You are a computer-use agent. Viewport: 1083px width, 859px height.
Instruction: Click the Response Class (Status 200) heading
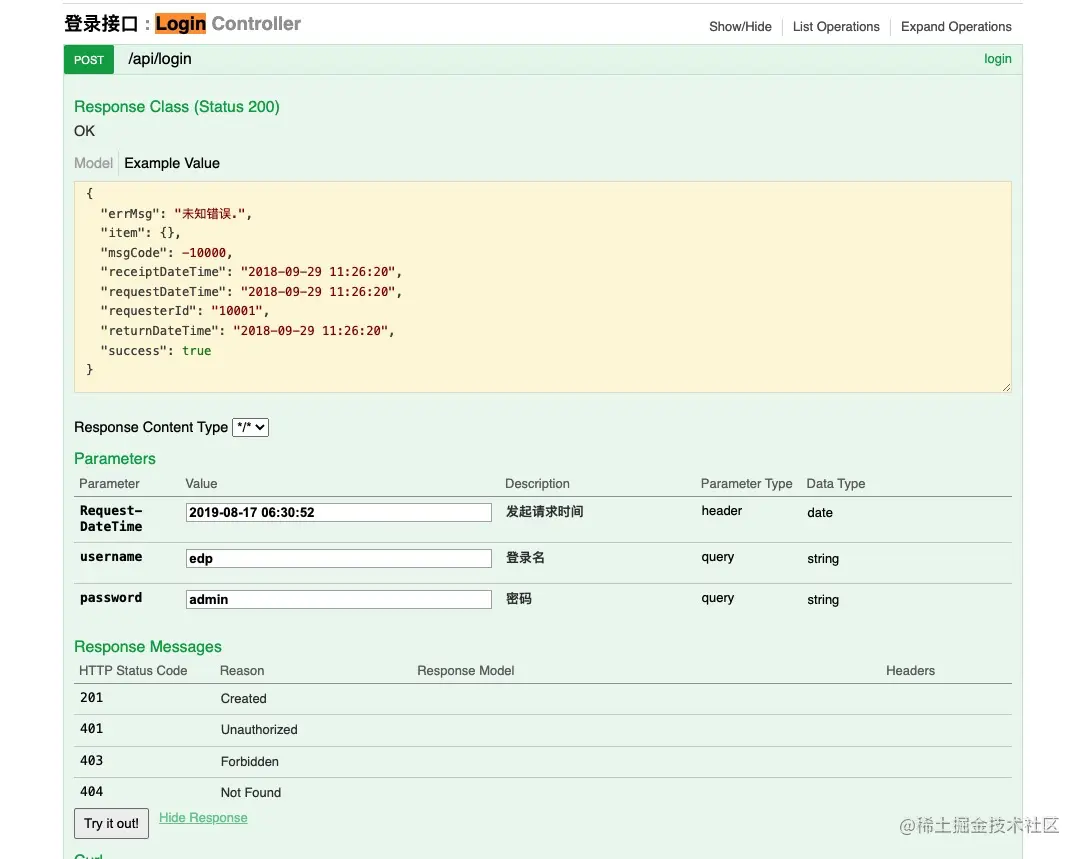coord(177,107)
